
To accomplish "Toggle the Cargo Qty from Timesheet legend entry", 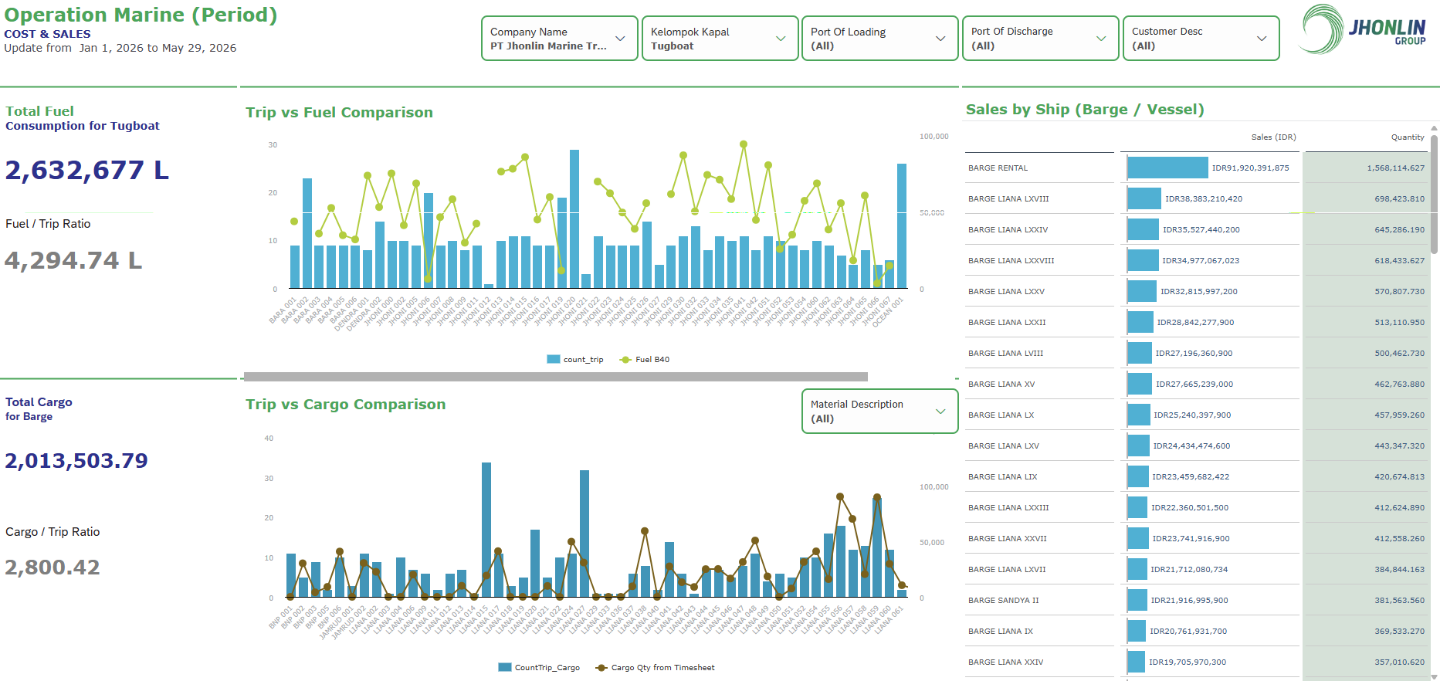I will 655,667.
